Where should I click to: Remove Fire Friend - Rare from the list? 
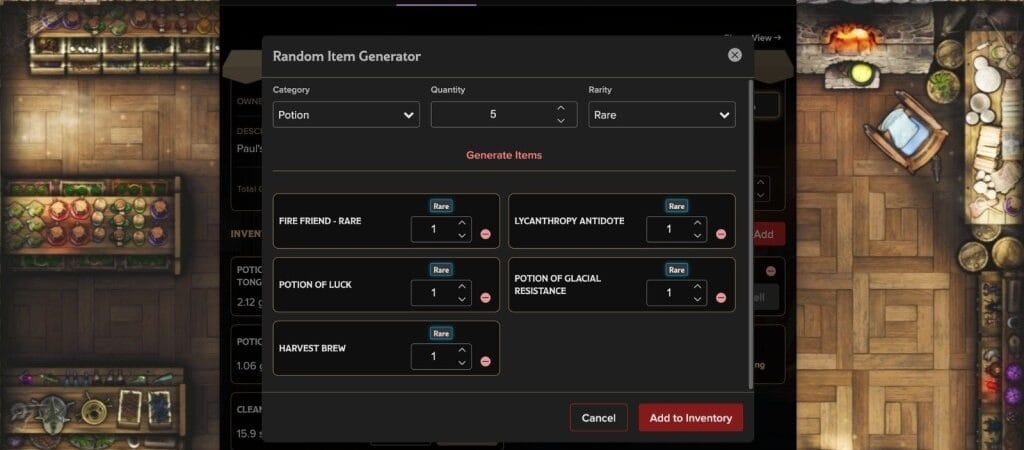(x=485, y=234)
